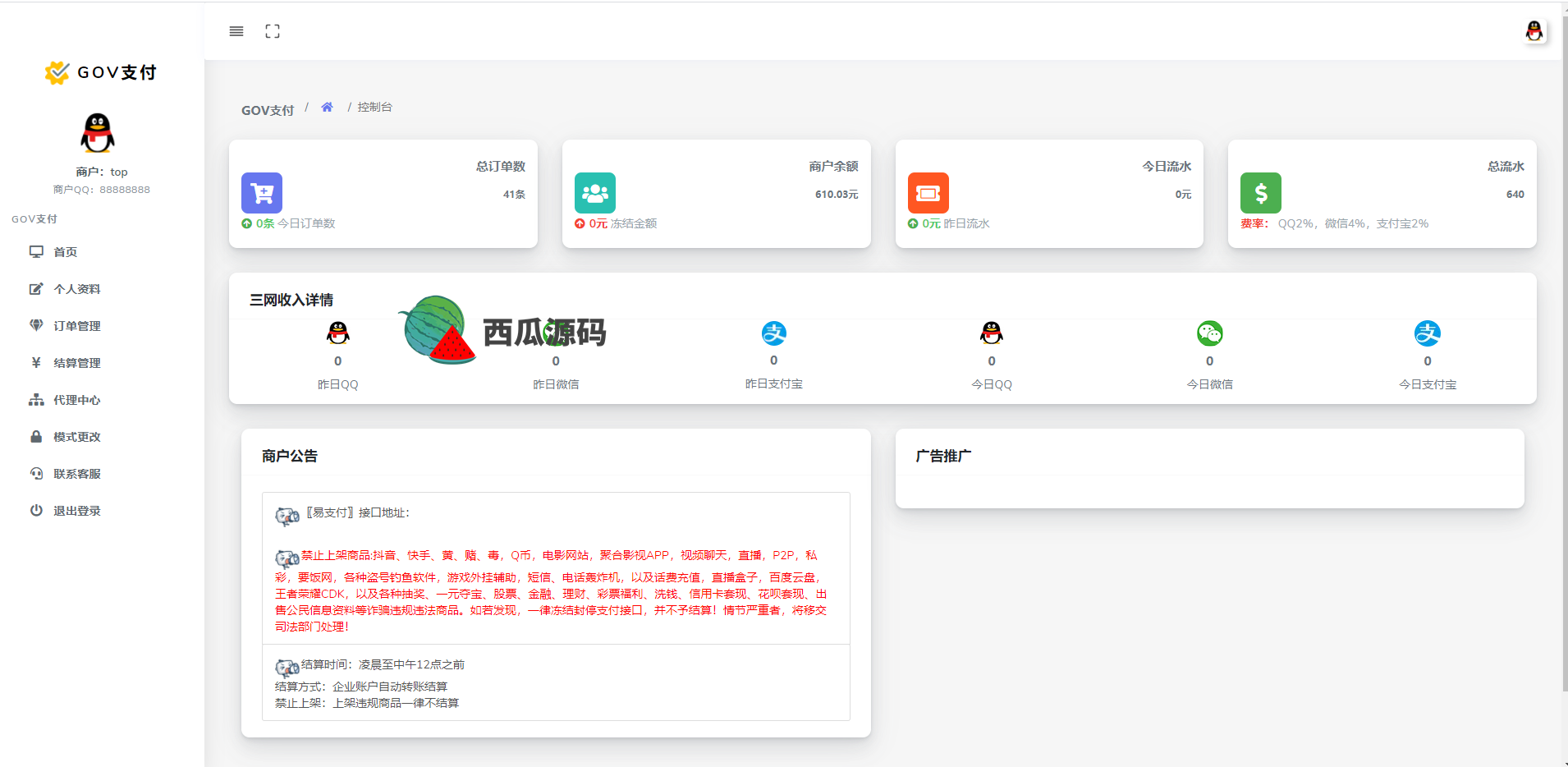This screenshot has width=1568, height=767.
Task: Click the merchant penguin avatar in the sidebar
Action: click(x=98, y=133)
